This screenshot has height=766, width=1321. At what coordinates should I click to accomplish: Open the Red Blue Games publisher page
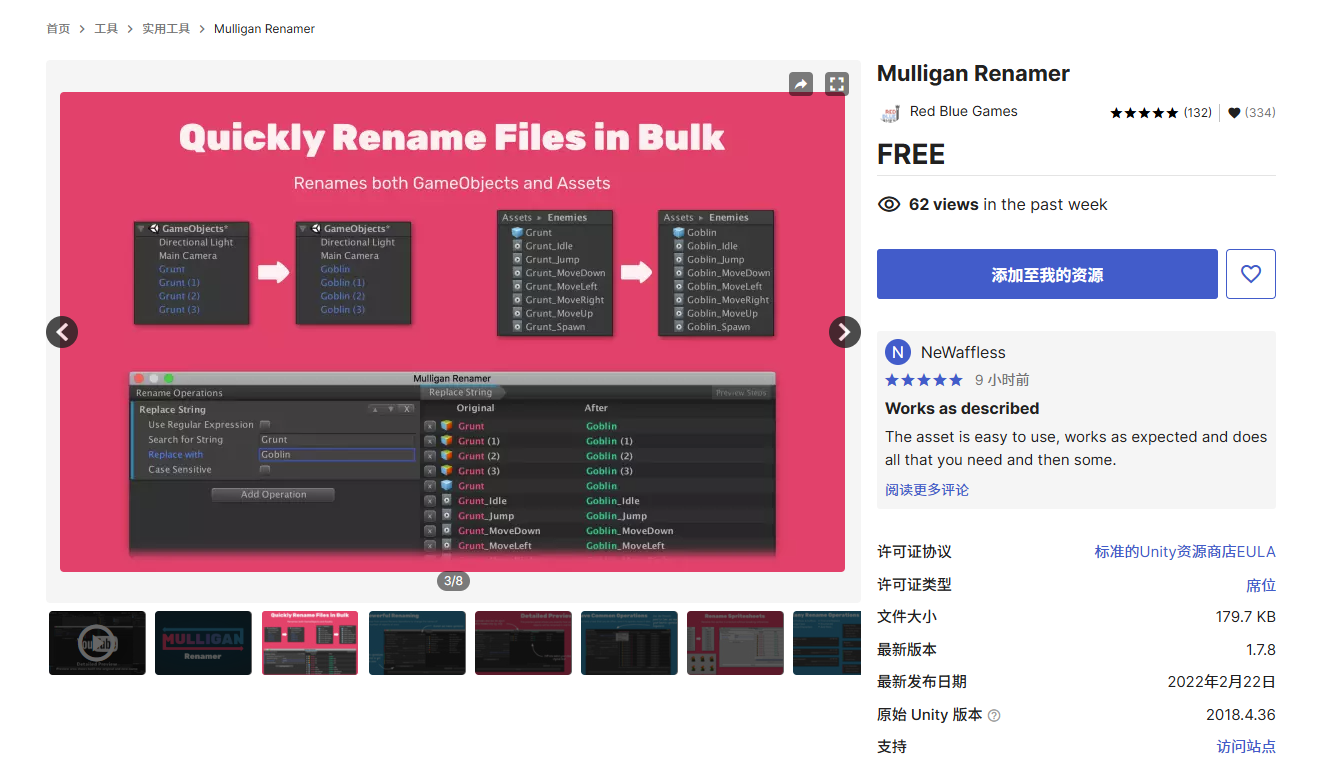tap(964, 112)
